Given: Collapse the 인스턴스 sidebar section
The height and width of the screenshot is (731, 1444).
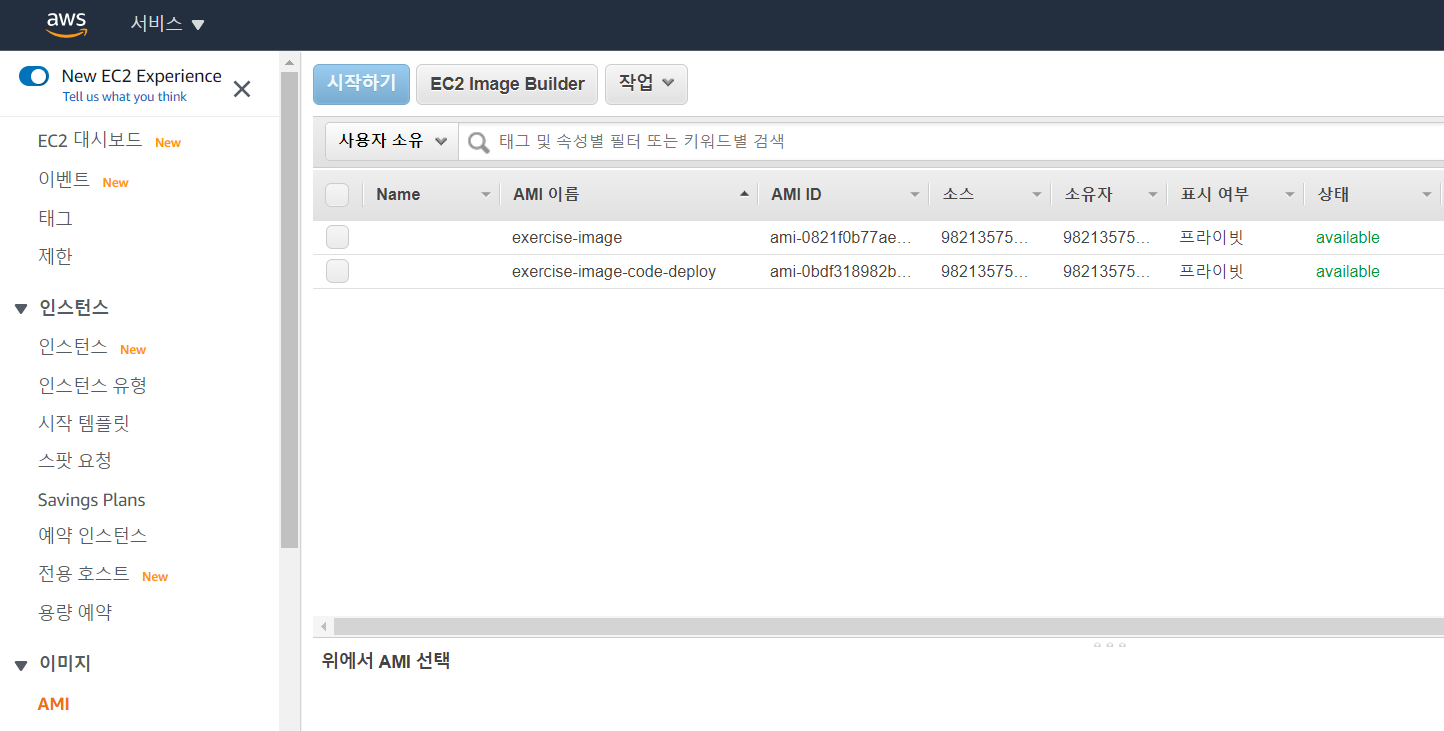Looking at the screenshot, I should click(x=21, y=308).
